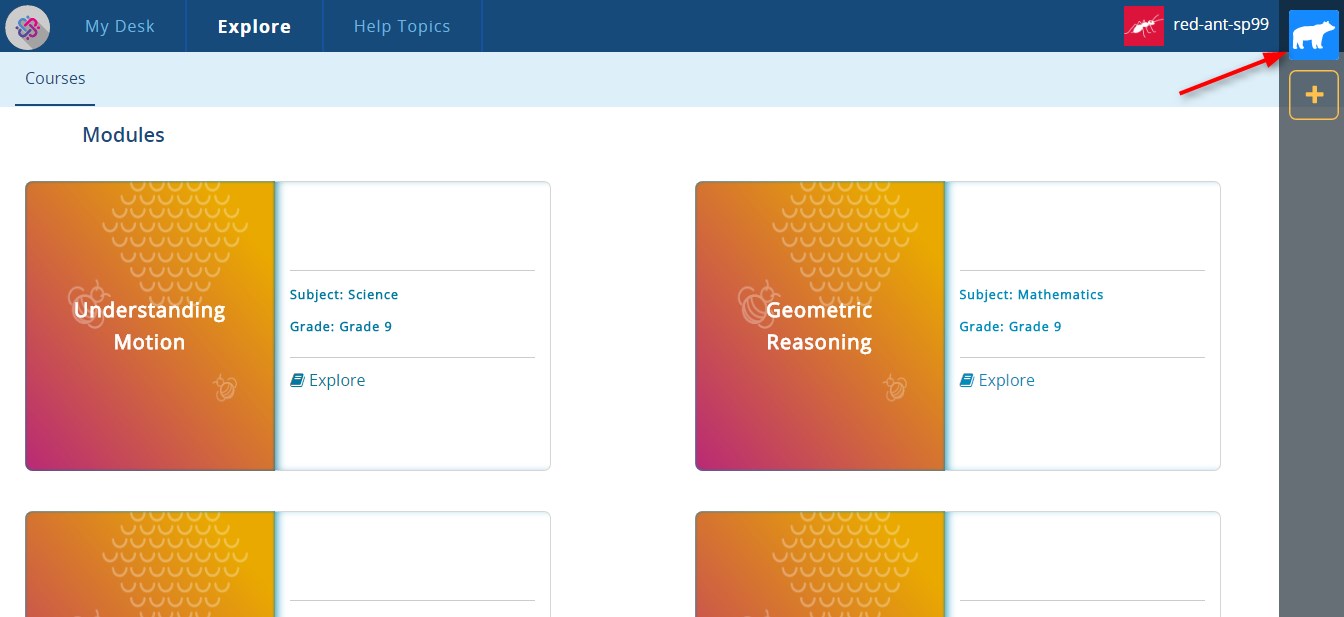Image resolution: width=1344 pixels, height=617 pixels.
Task: Open the Understanding Motion module thumbnail
Action: [x=150, y=326]
